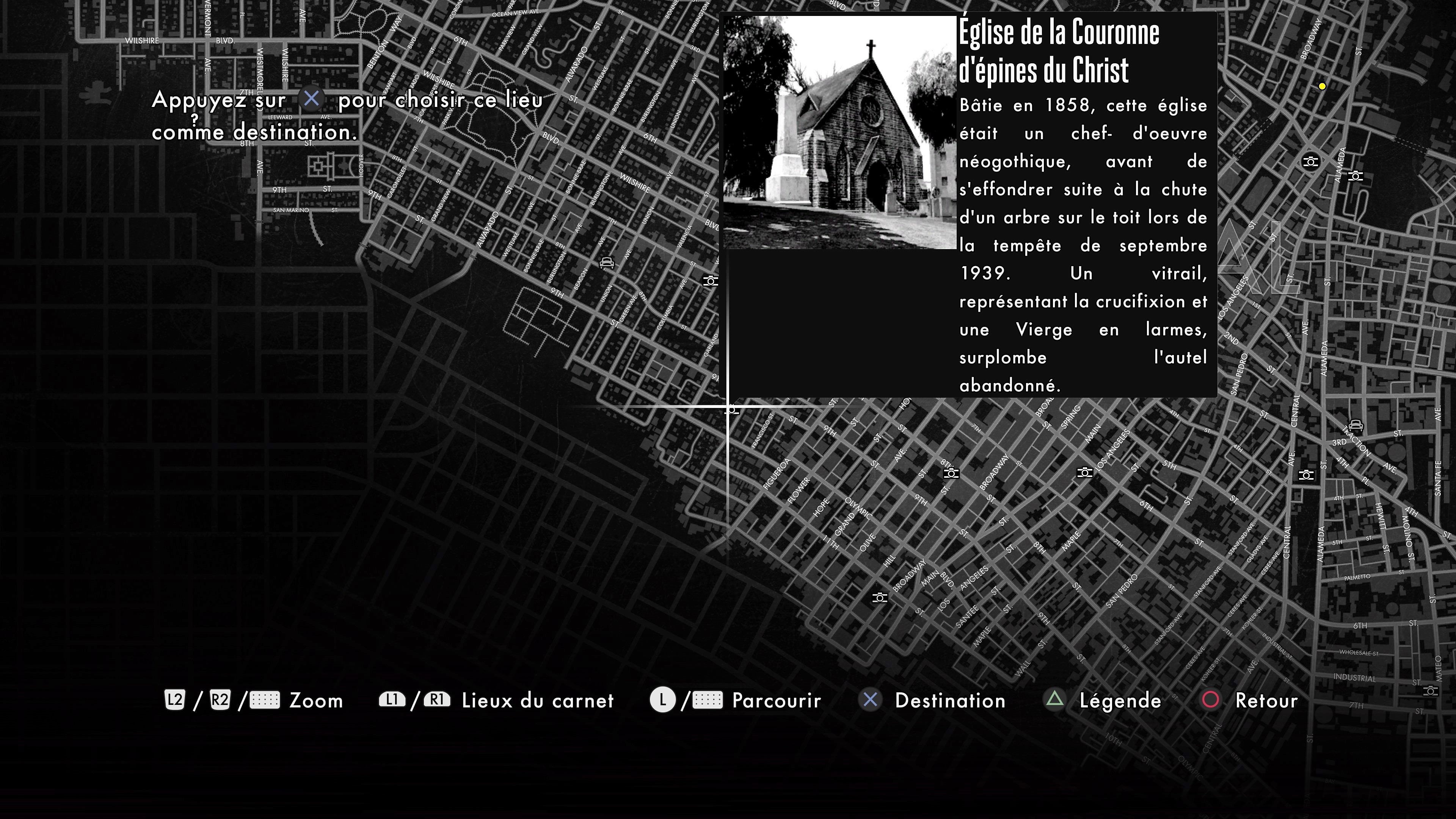
Task: Select landmark camera icon beside Valencia street
Action: pos(711,280)
